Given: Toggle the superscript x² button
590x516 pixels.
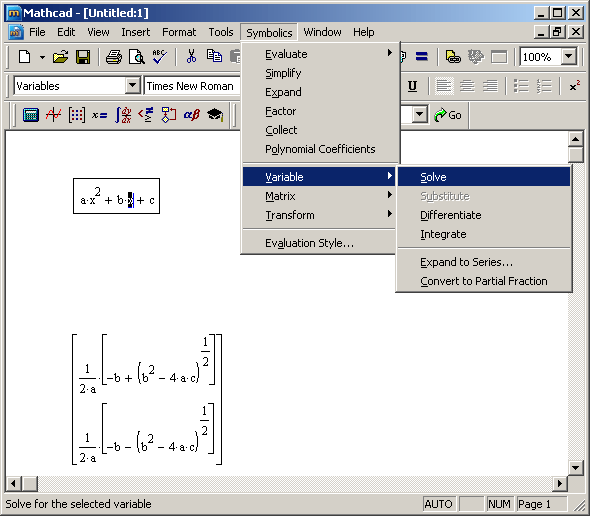Looking at the screenshot, I should [574, 86].
